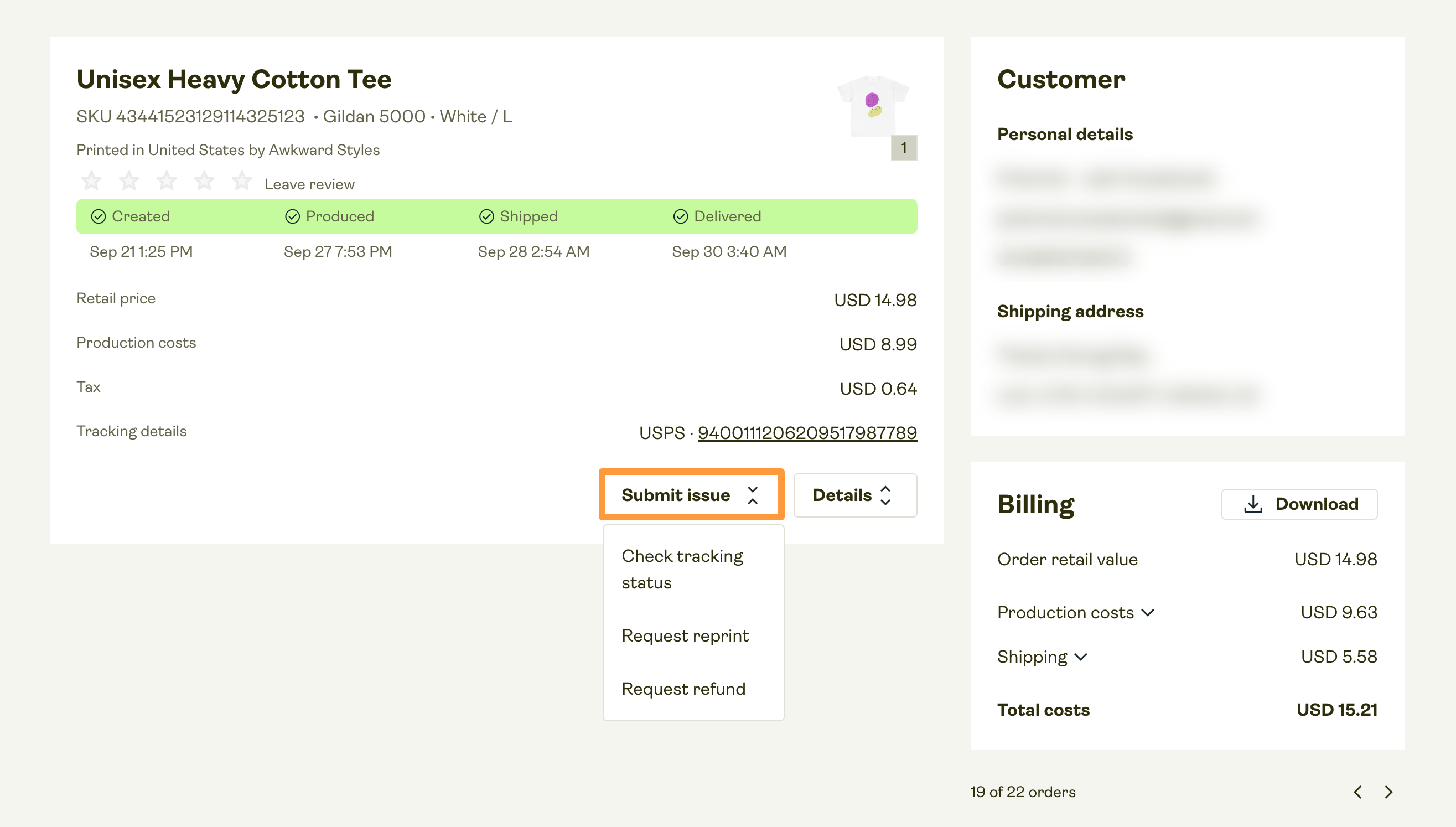
Task: Click the Delivered status checkmark icon
Action: (680, 216)
